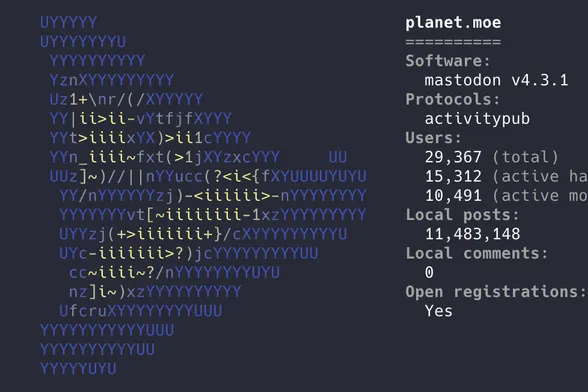Click the Local posts: heading
The height and width of the screenshot is (392, 588).
462,215
